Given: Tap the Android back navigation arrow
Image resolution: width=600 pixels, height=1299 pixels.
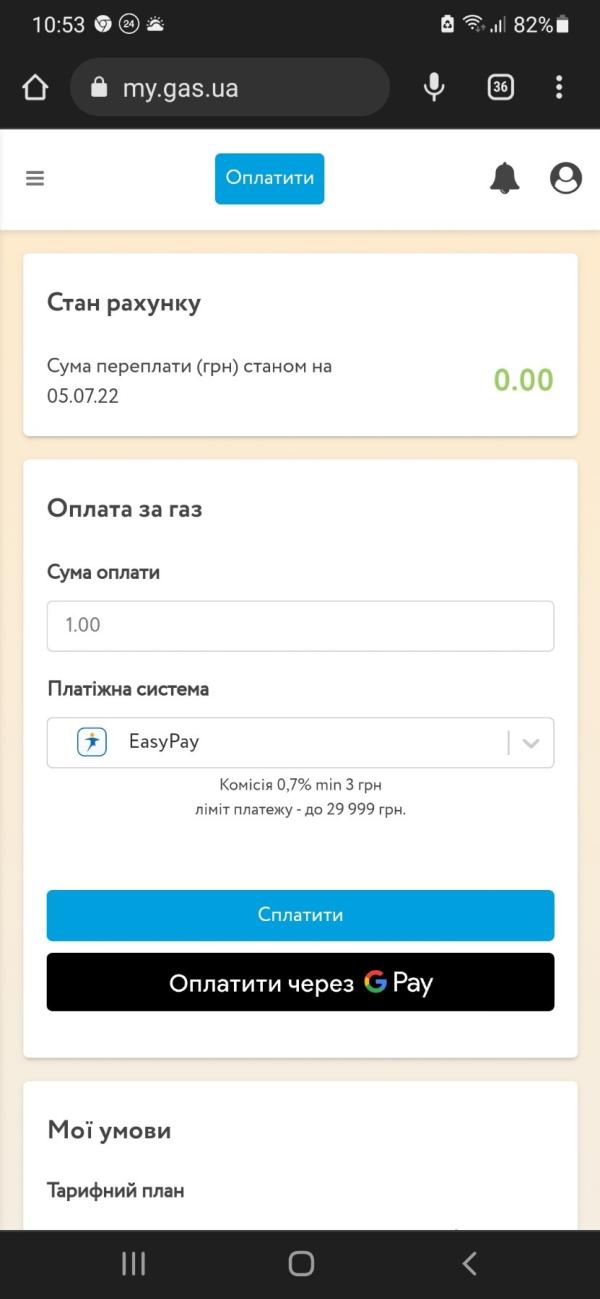Looking at the screenshot, I should pos(469,1263).
